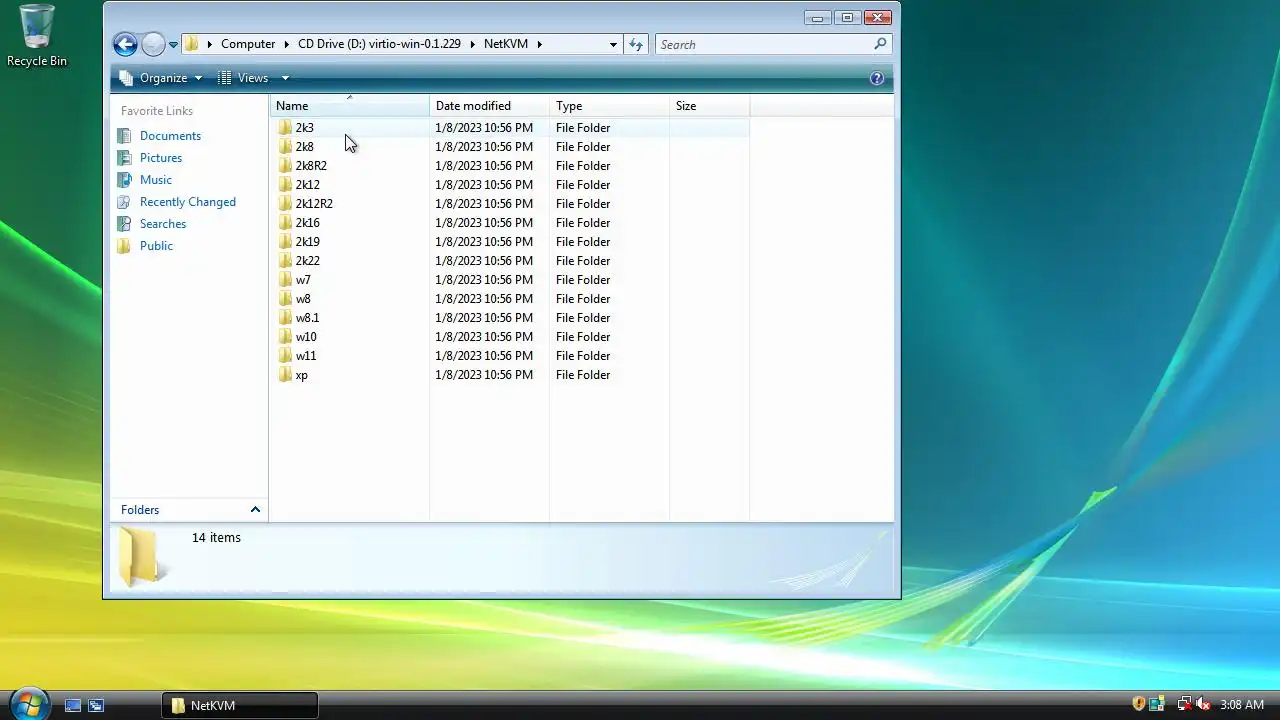The height and width of the screenshot is (720, 1280).
Task: Select the w10 folder icon
Action: click(285, 337)
